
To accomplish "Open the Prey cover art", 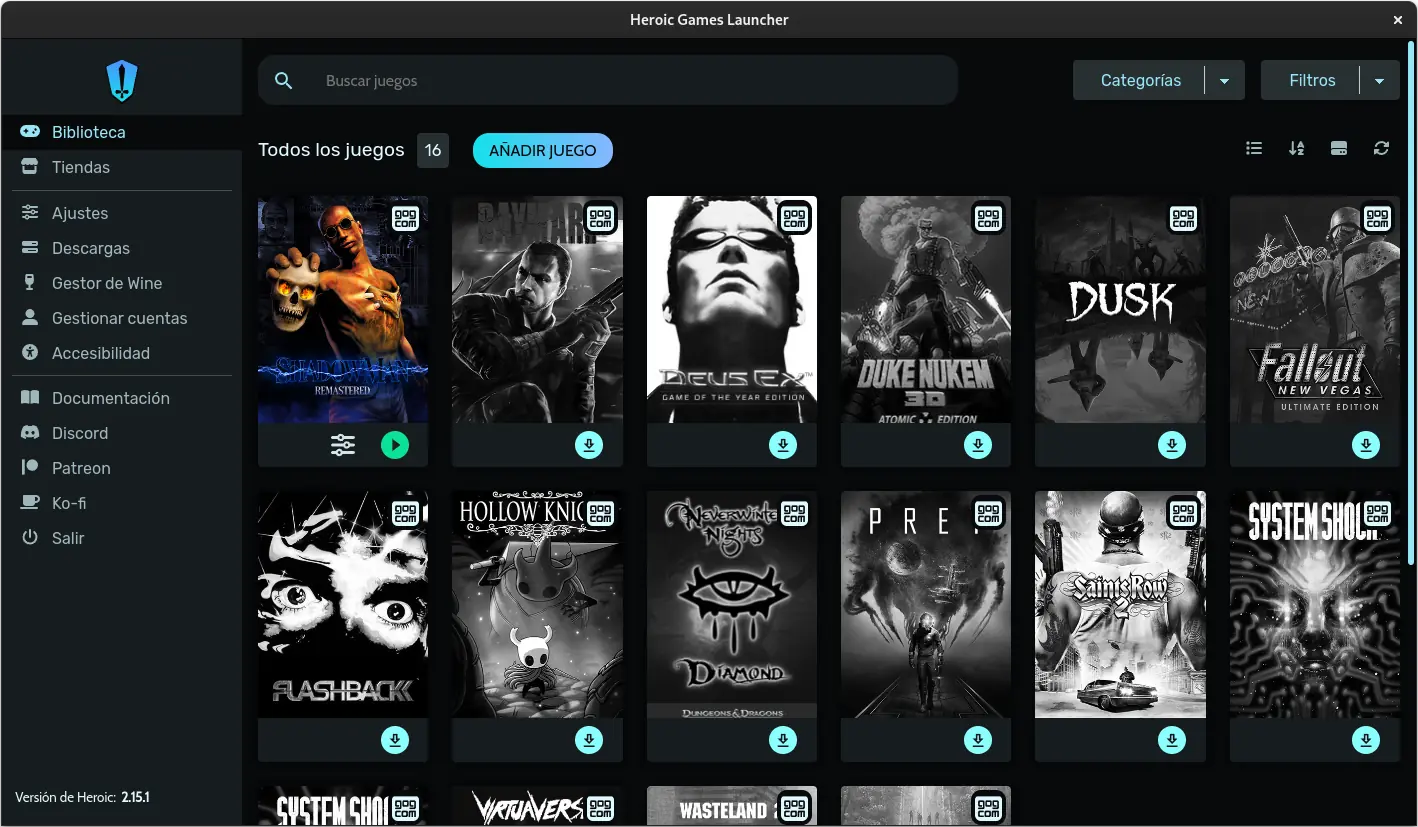I will (926, 604).
